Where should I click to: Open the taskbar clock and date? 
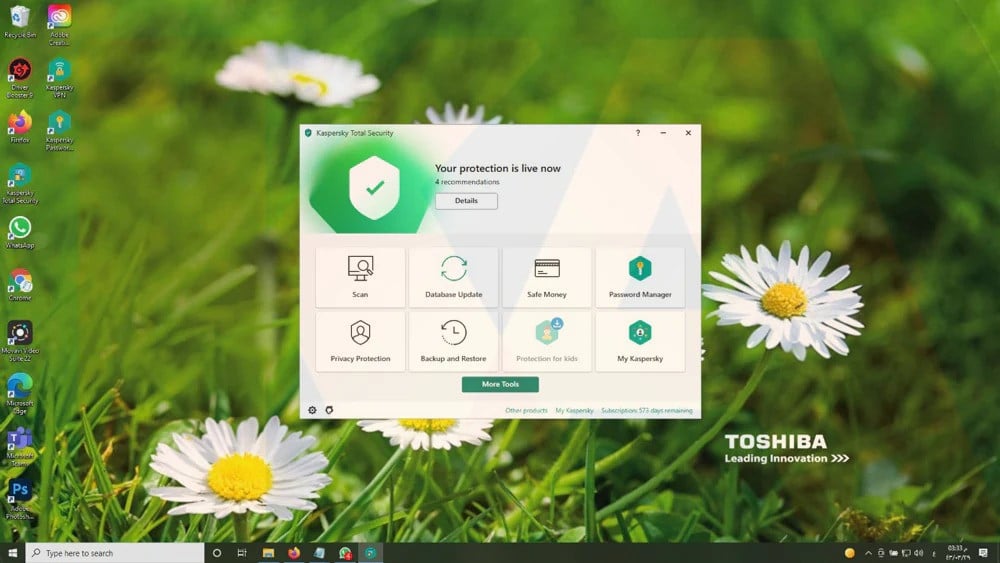point(956,553)
